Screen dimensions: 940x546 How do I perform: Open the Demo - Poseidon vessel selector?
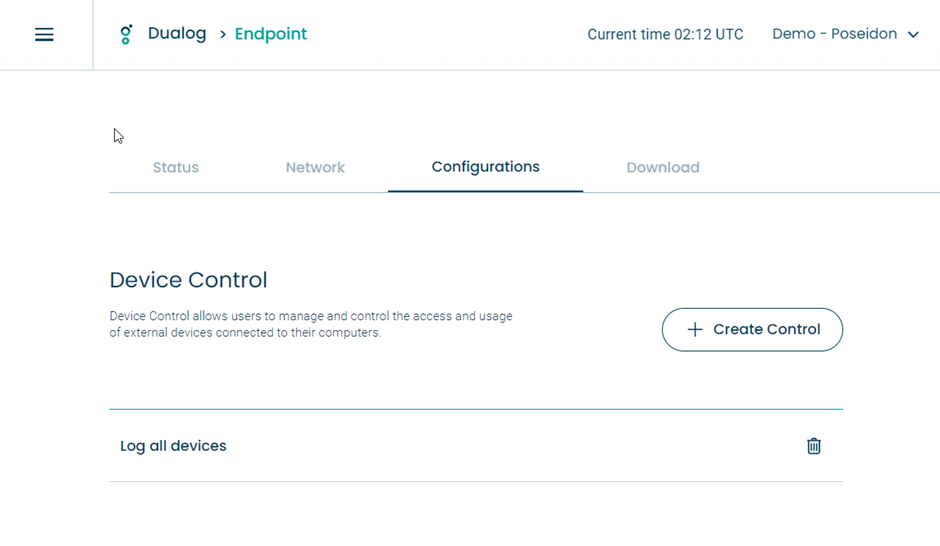[x=845, y=34]
